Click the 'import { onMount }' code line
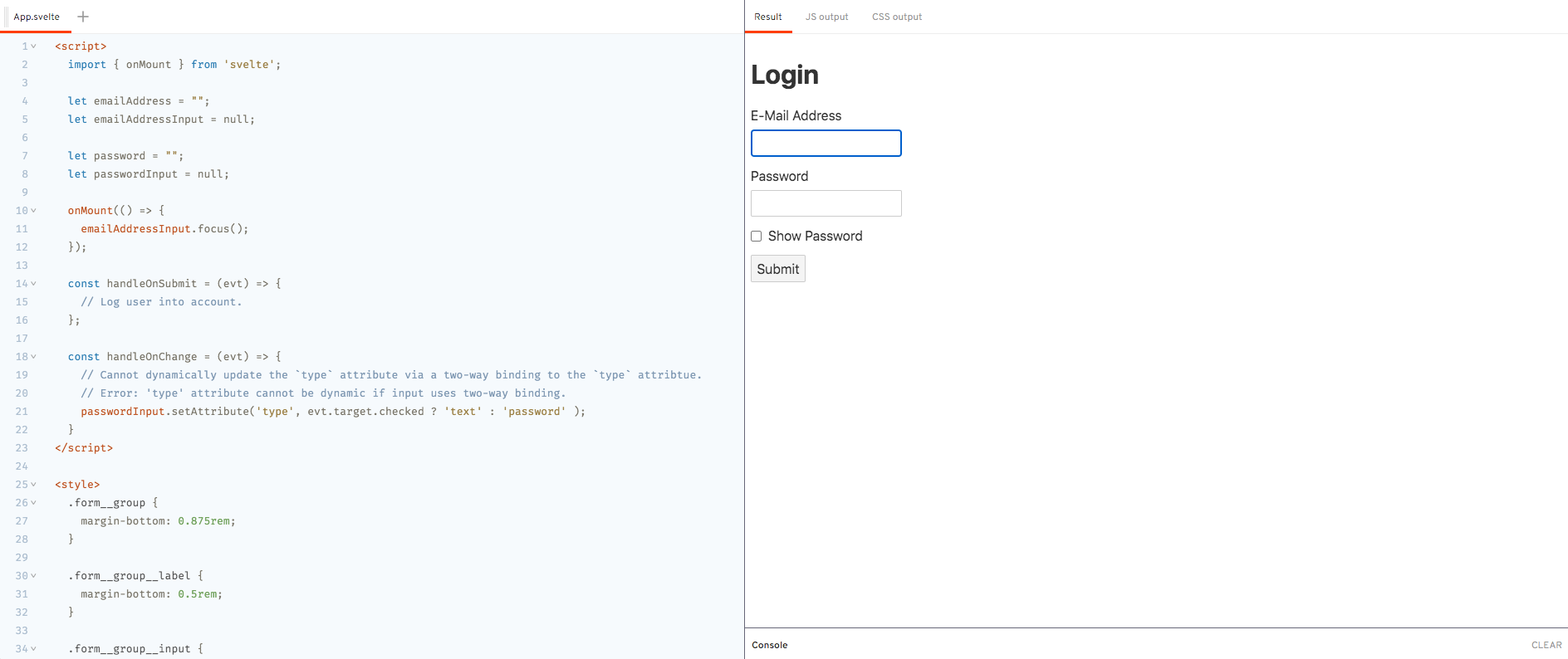This screenshot has width=1568, height=659. coord(174,65)
